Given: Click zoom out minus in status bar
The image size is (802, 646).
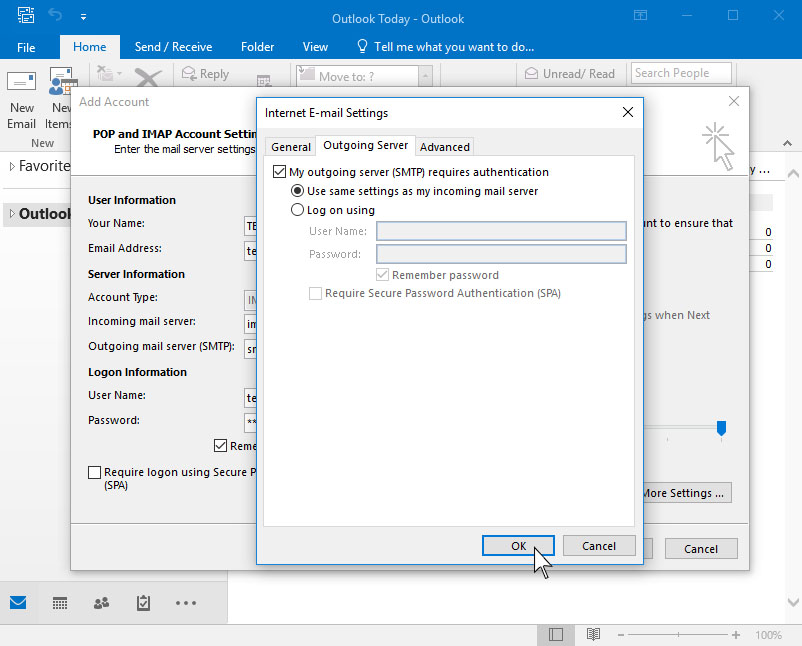Looking at the screenshot, I should pyautogui.click(x=621, y=635).
